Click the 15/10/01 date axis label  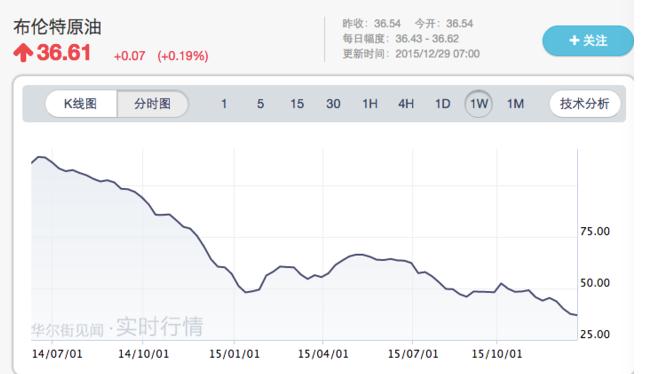497,354
